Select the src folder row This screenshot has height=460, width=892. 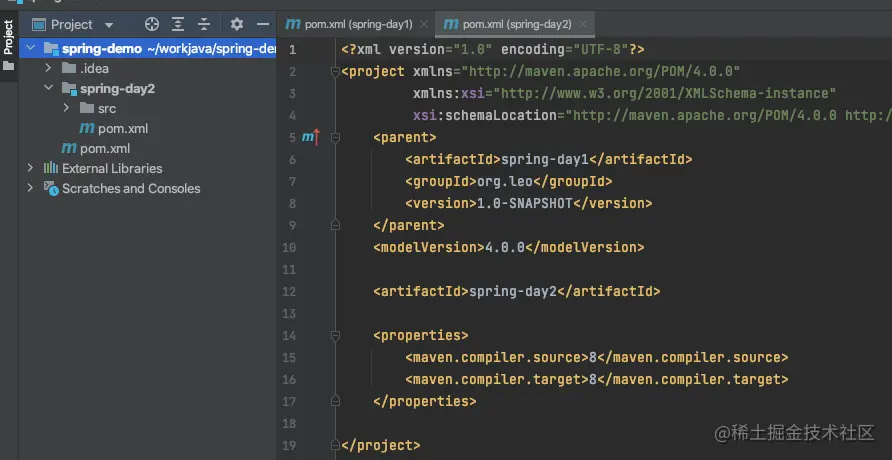tap(148, 108)
